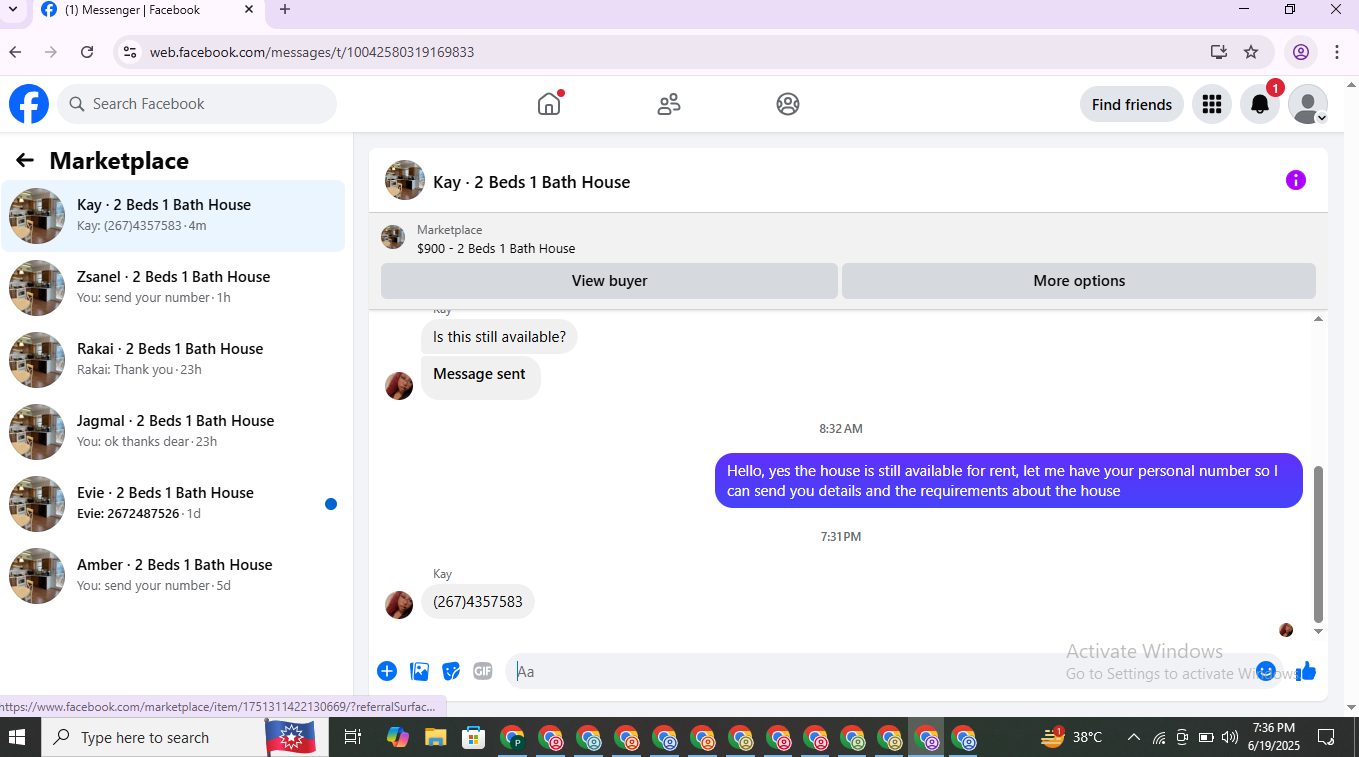Launch Copilot from the taskbar

(x=398, y=738)
